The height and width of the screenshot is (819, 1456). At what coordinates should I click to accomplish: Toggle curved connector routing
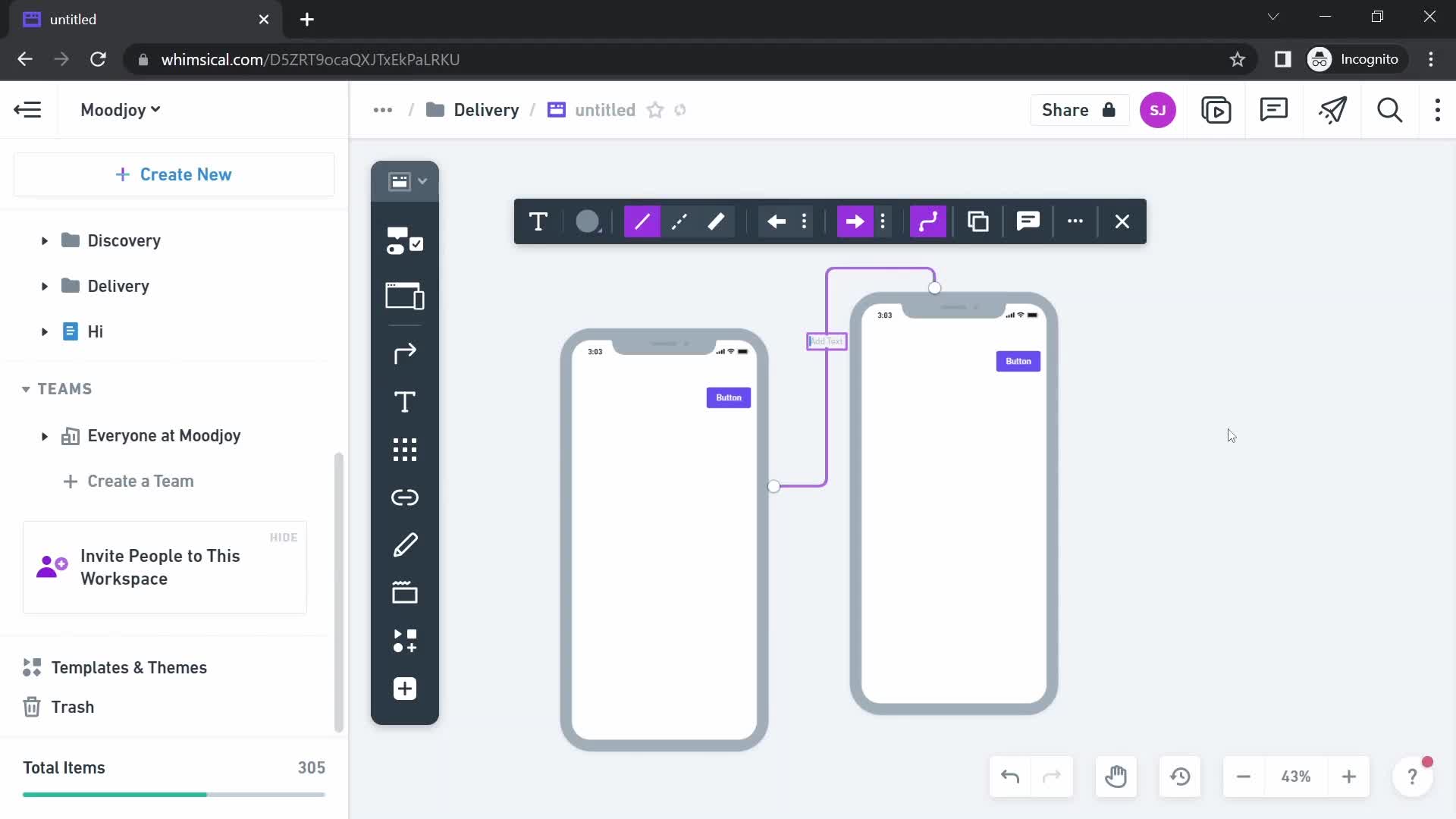tap(928, 221)
